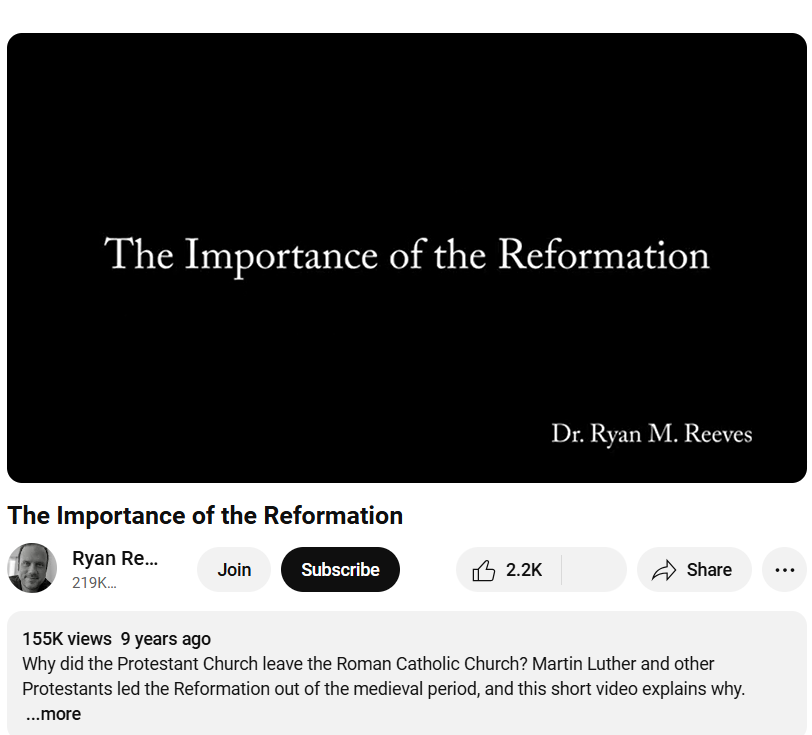This screenshot has width=812, height=735.
Task: Subscribe to the channel
Action: 340,570
